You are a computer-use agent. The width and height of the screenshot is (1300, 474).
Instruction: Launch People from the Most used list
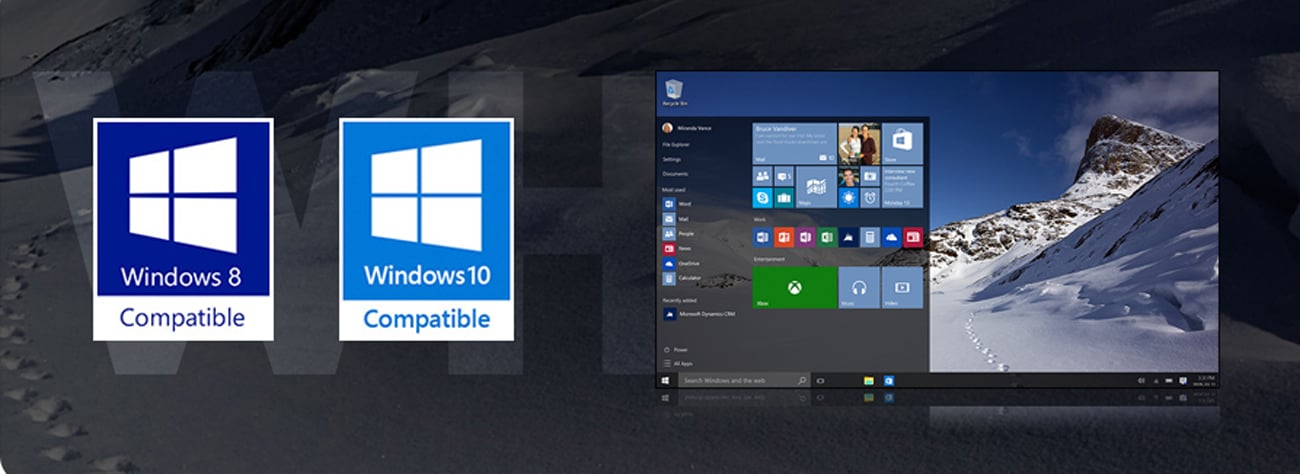(x=678, y=234)
